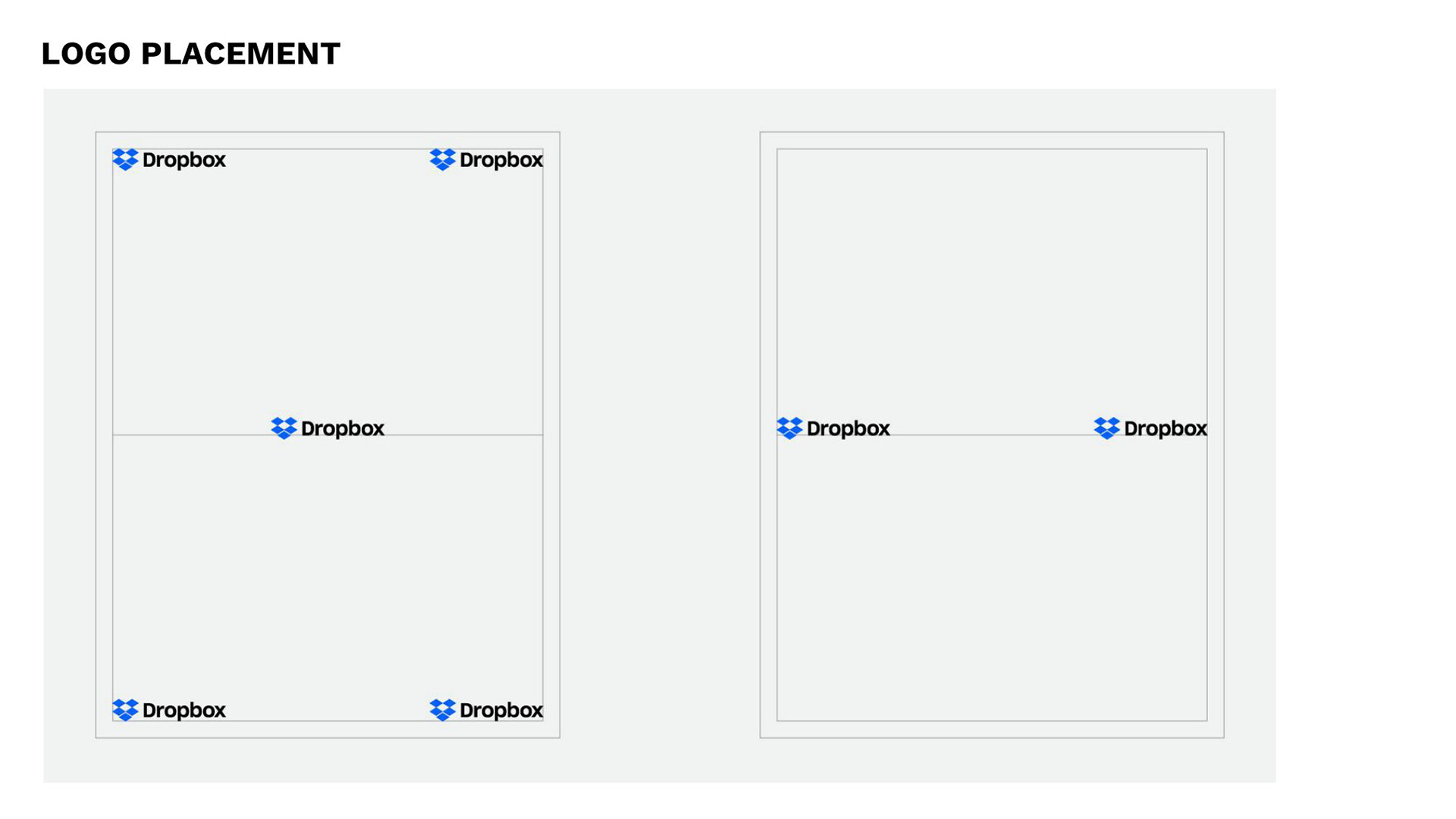
Task: Select the right-edge Dropbox wordmark on right page
Action: click(1166, 429)
